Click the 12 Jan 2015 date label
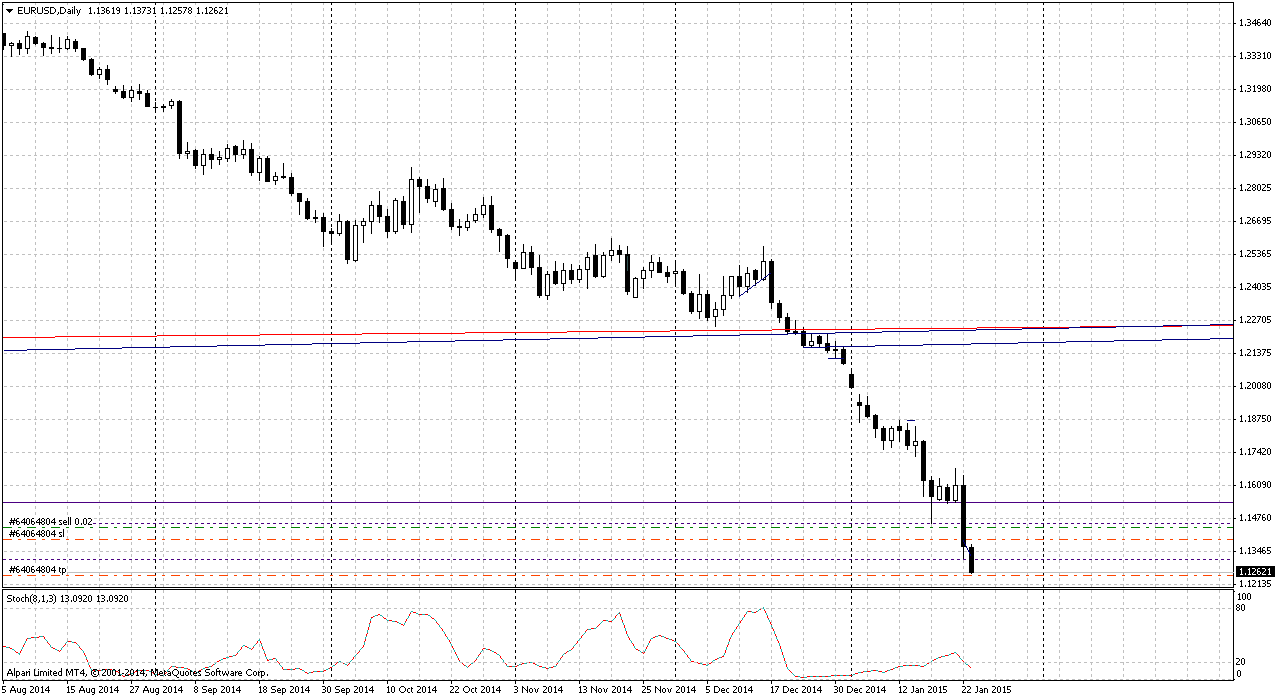 point(921,690)
